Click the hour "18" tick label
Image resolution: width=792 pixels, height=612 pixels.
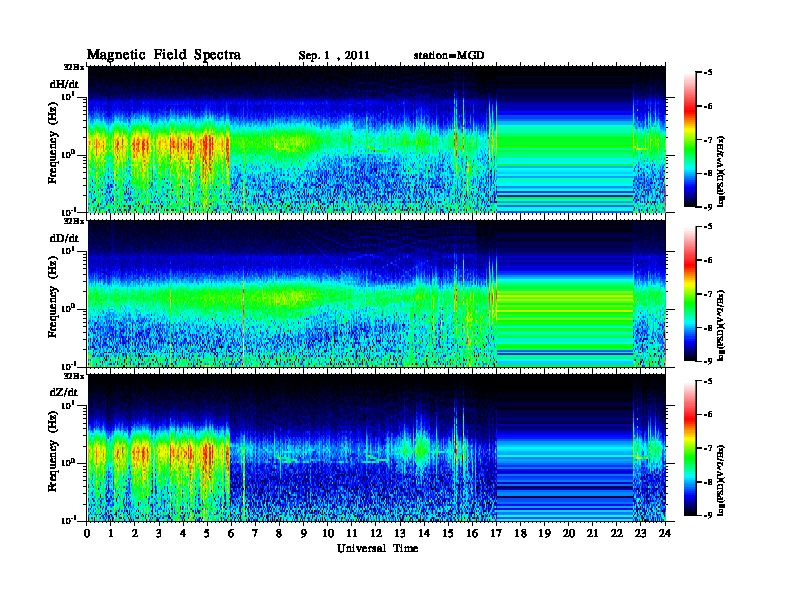click(520, 533)
